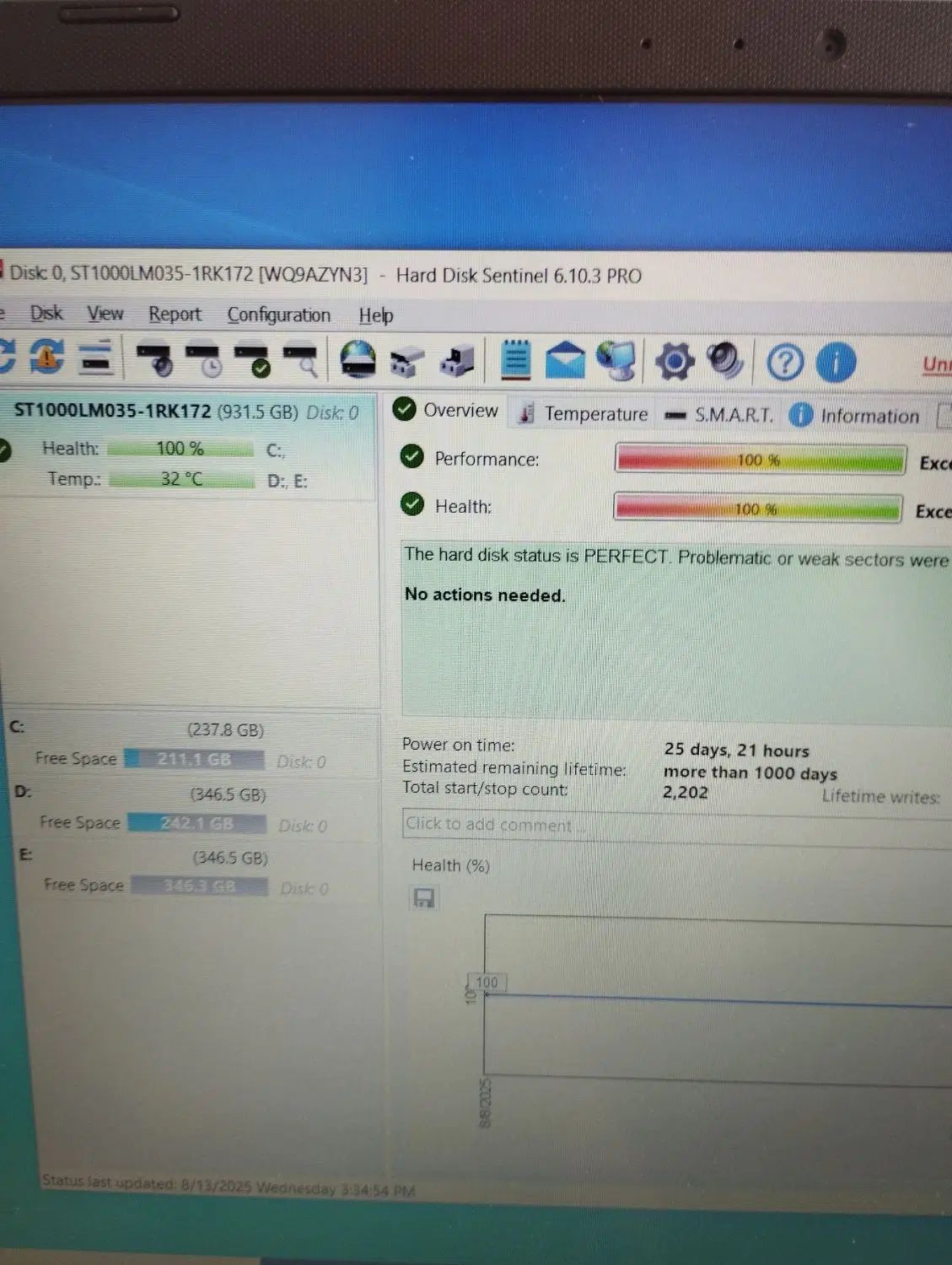Switch to the Information tab
This screenshot has height=1265, width=952.
pyautogui.click(x=855, y=416)
